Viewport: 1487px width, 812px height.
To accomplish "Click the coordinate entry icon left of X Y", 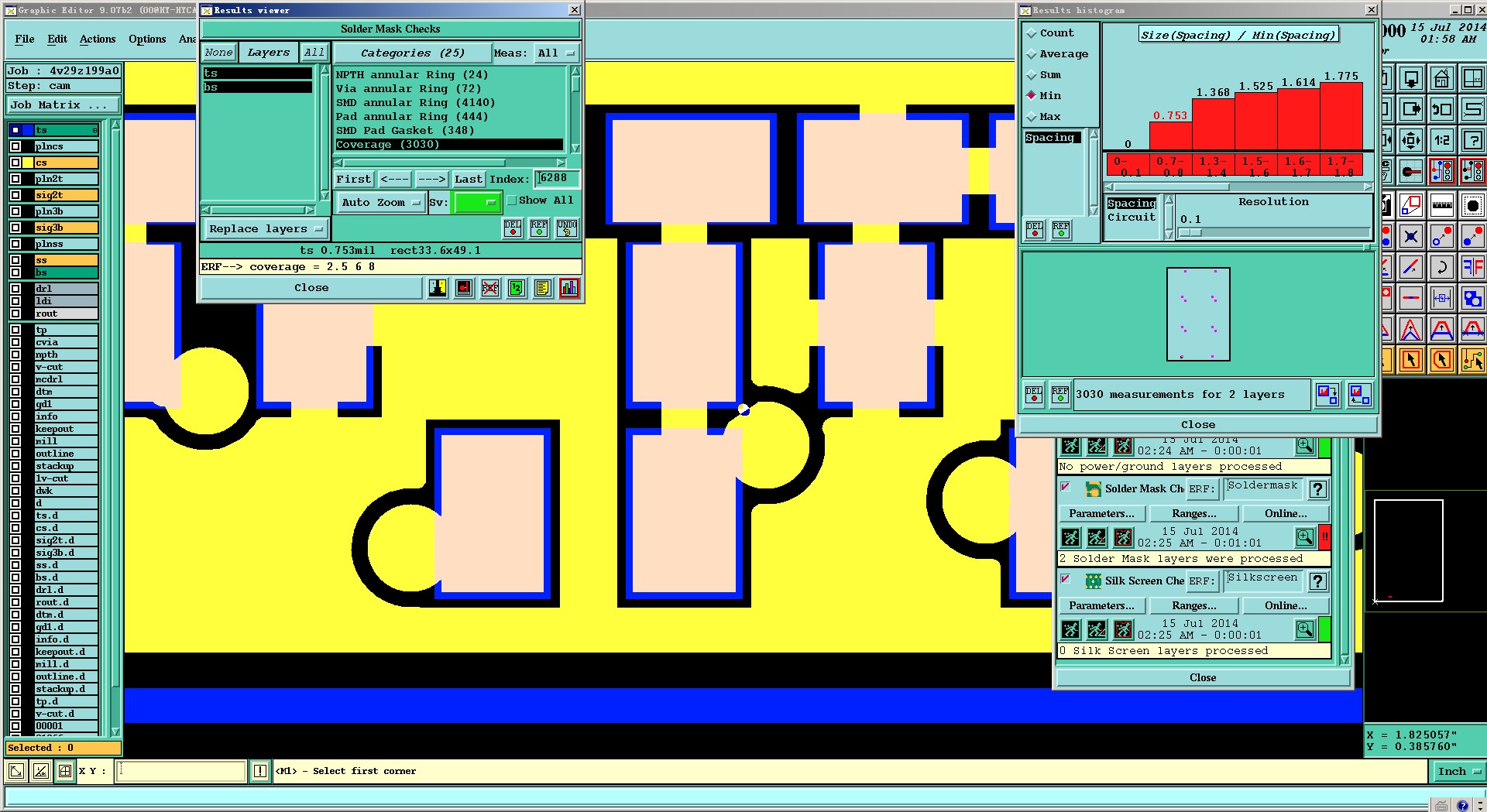I will pos(65,771).
